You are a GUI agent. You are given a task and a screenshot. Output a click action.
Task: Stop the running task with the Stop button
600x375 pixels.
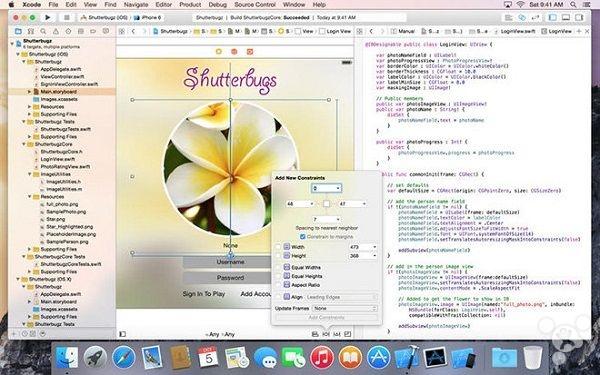66,17
